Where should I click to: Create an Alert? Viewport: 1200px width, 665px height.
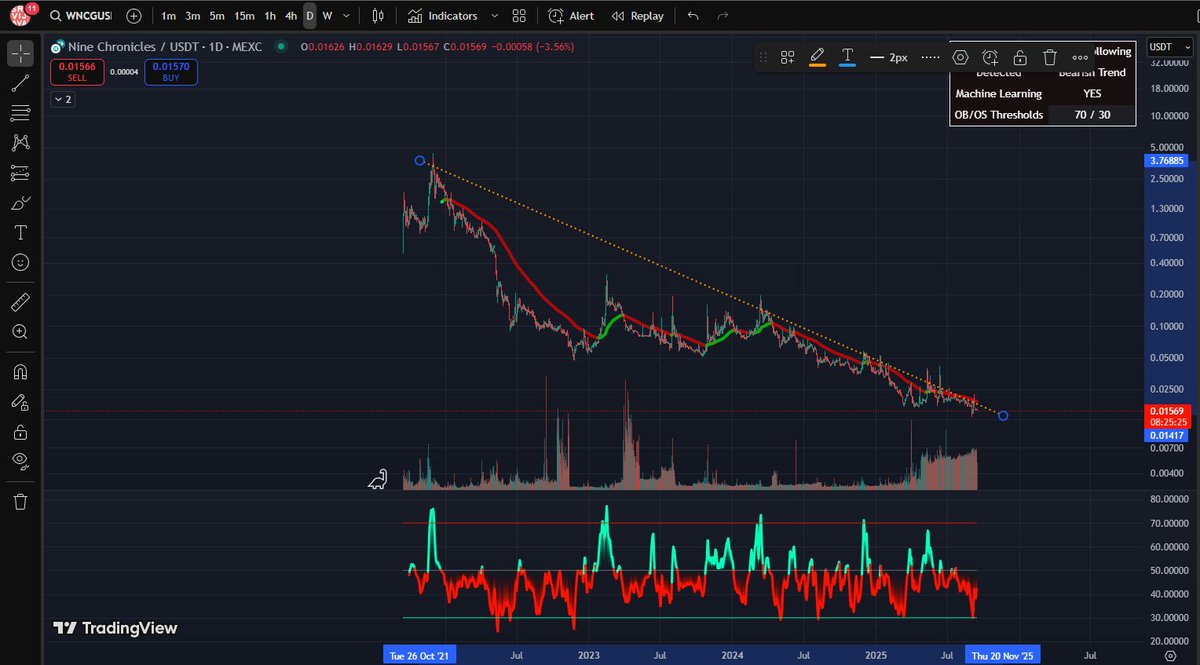point(571,16)
